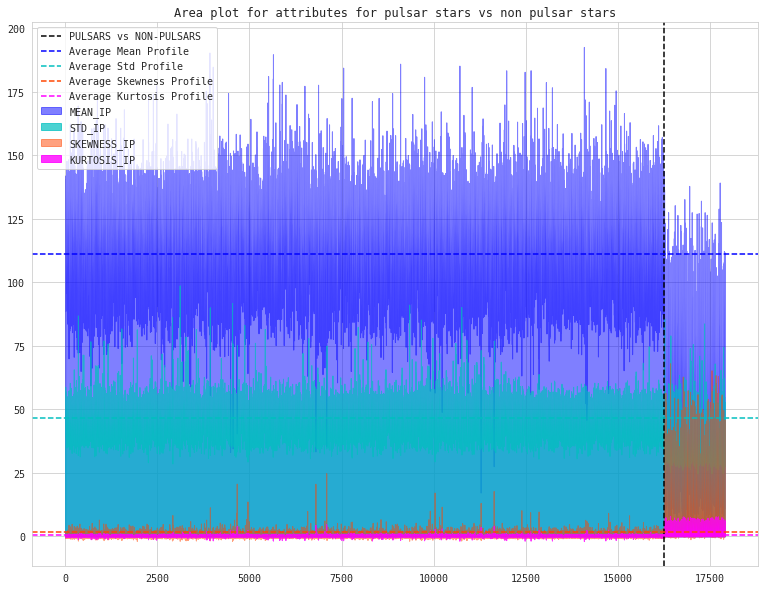This screenshot has width=764, height=590.
Task: Click the x-axis tick label 10000
Action: click(x=434, y=579)
